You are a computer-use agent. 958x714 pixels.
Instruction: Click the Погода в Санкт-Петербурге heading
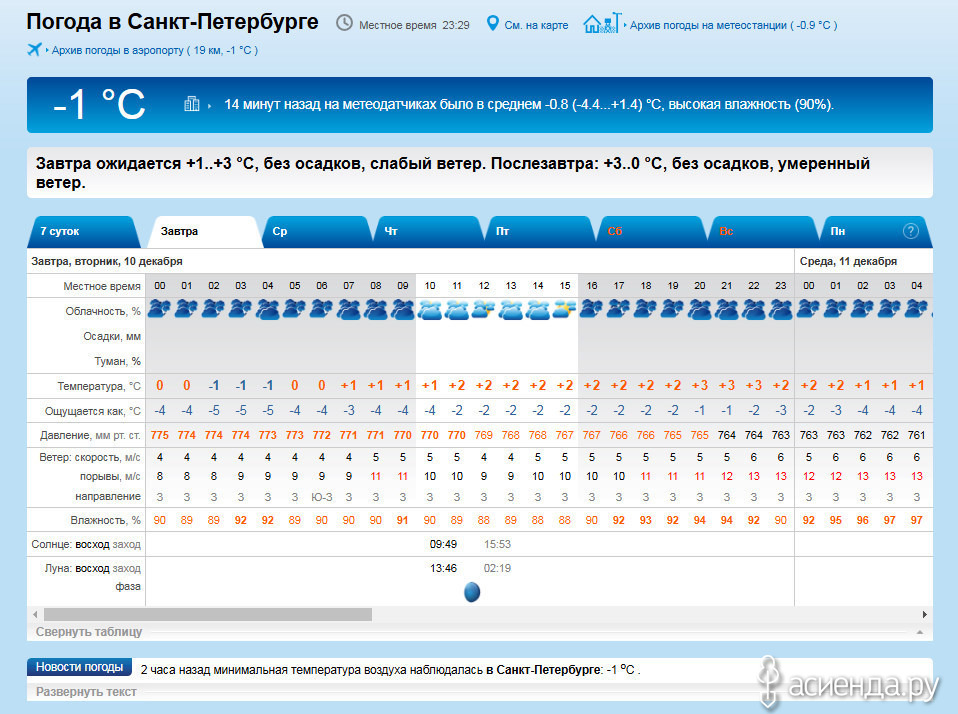172,22
